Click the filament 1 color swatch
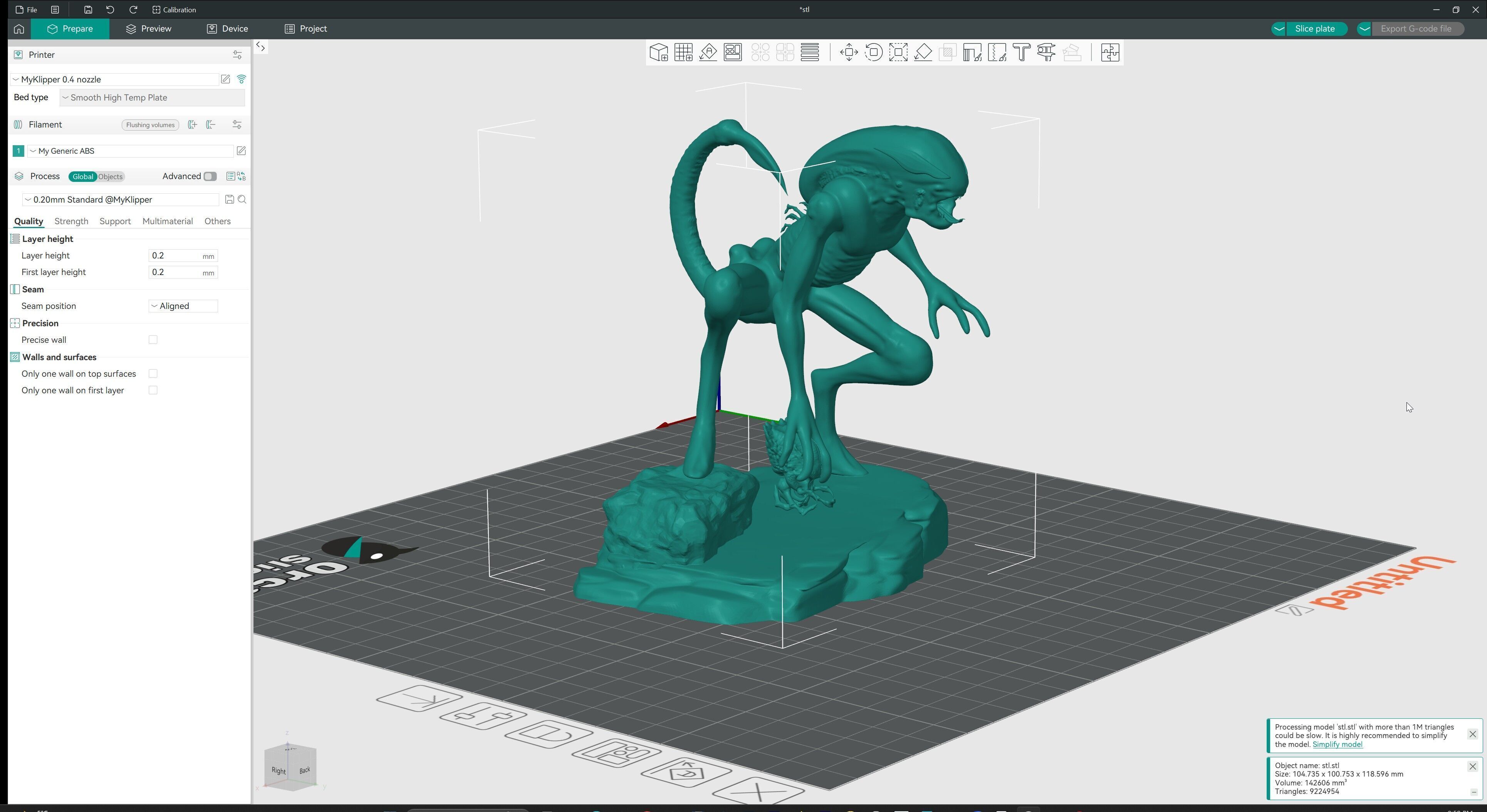 tap(18, 151)
